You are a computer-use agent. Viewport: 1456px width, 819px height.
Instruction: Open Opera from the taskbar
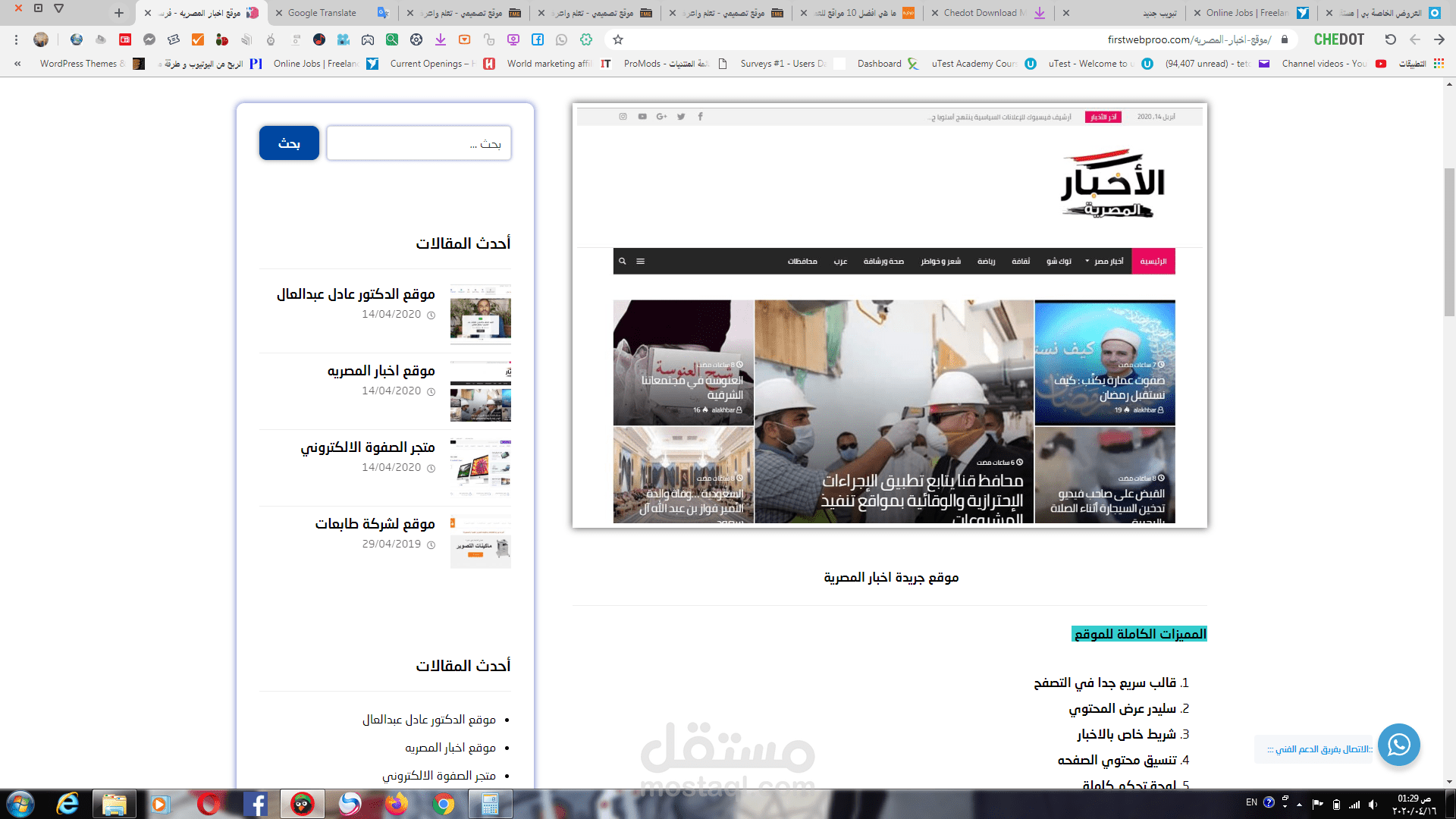[208, 804]
